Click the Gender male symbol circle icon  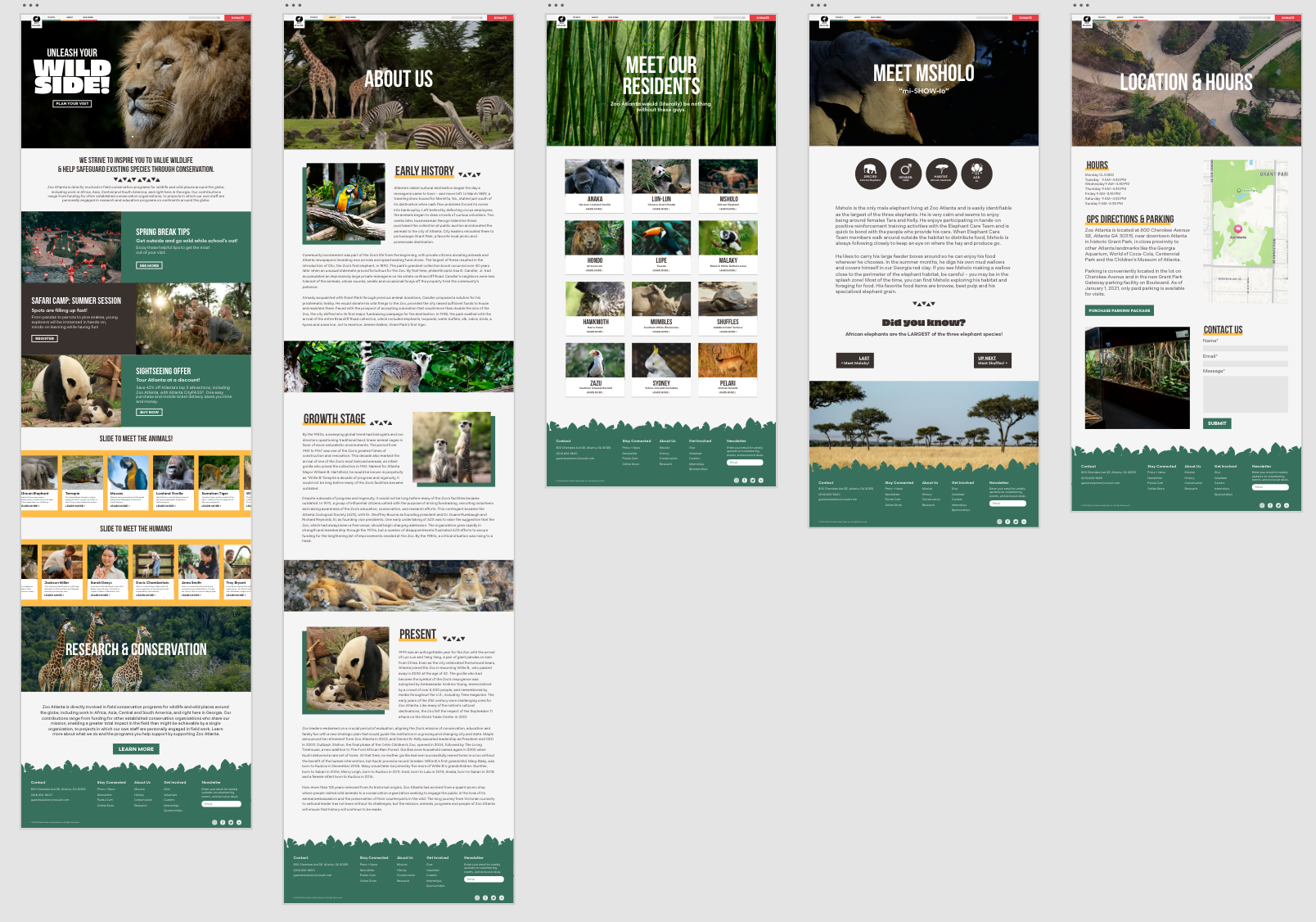coord(906,174)
